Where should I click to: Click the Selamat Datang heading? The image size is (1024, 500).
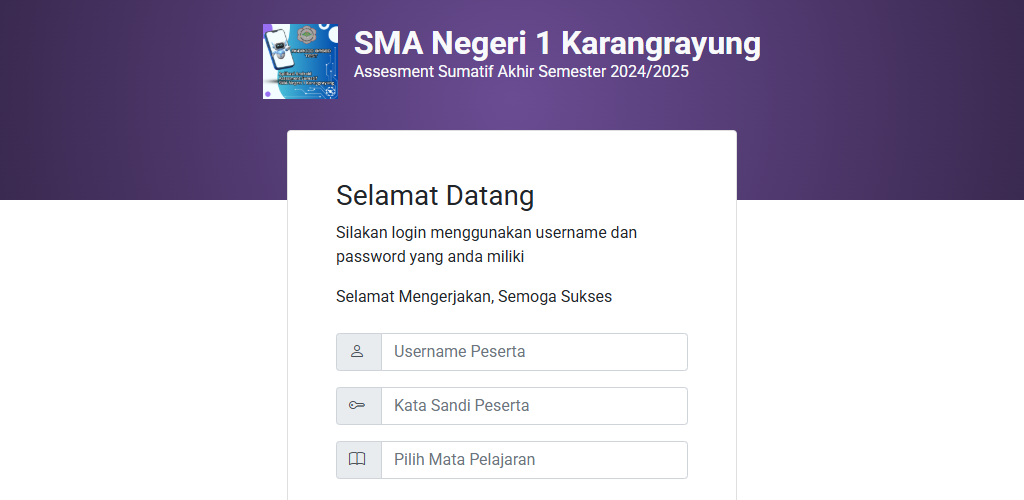click(x=435, y=196)
